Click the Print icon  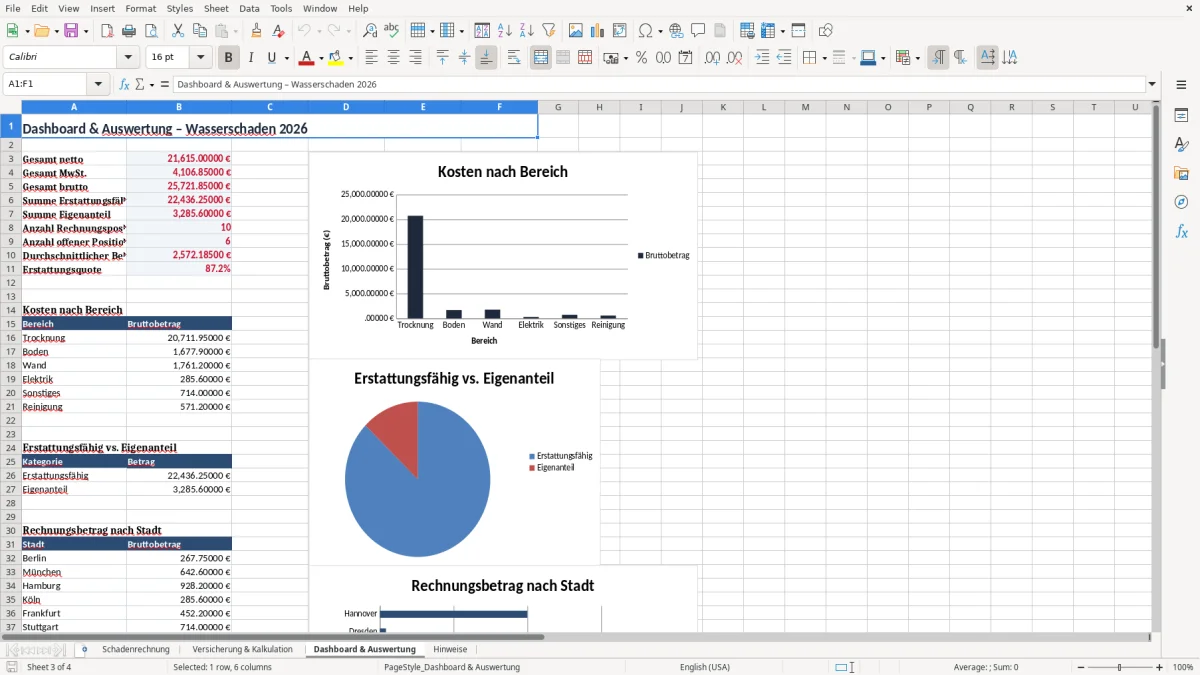point(129,31)
